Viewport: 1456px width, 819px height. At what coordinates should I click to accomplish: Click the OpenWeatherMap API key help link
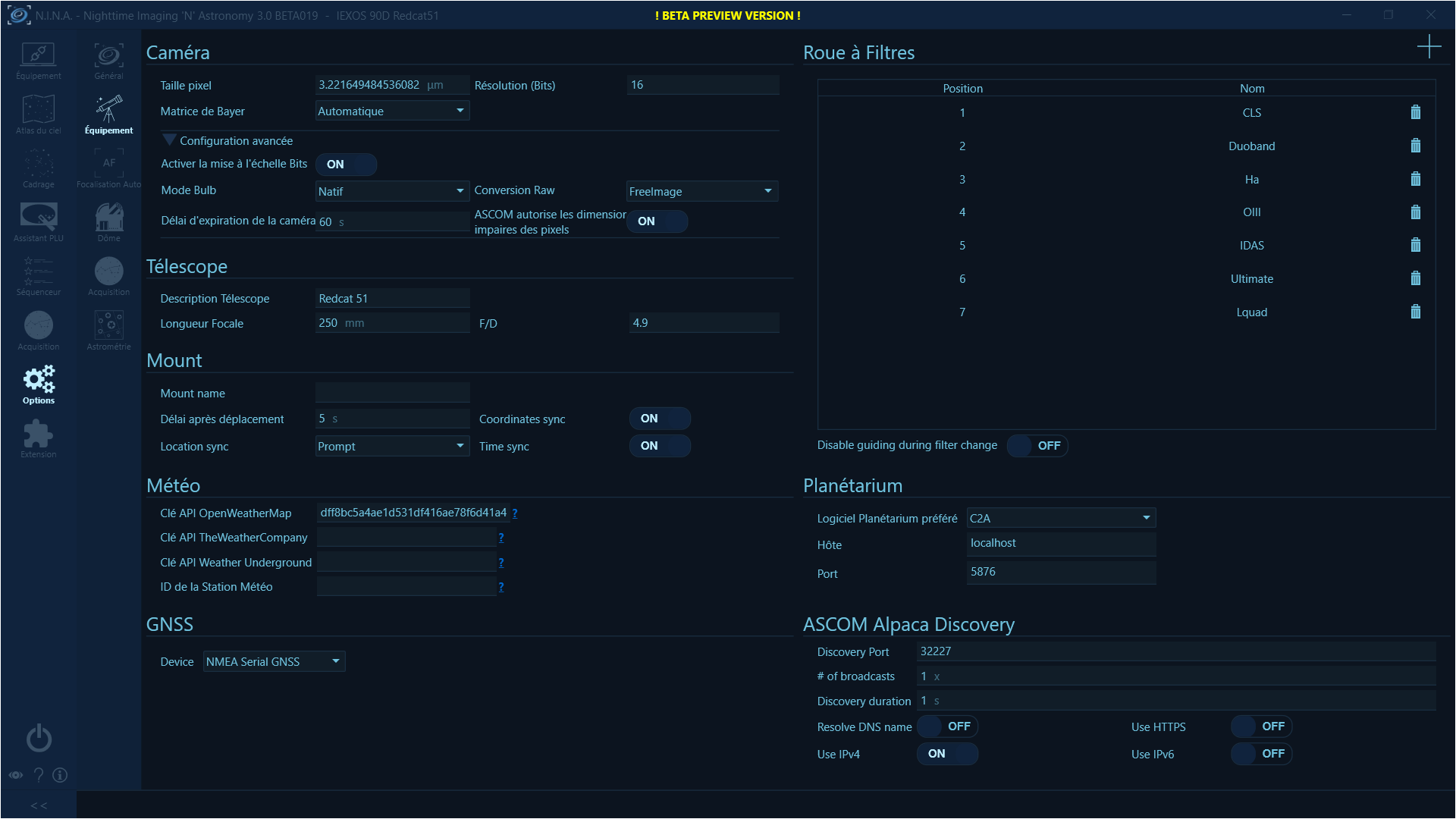(515, 513)
